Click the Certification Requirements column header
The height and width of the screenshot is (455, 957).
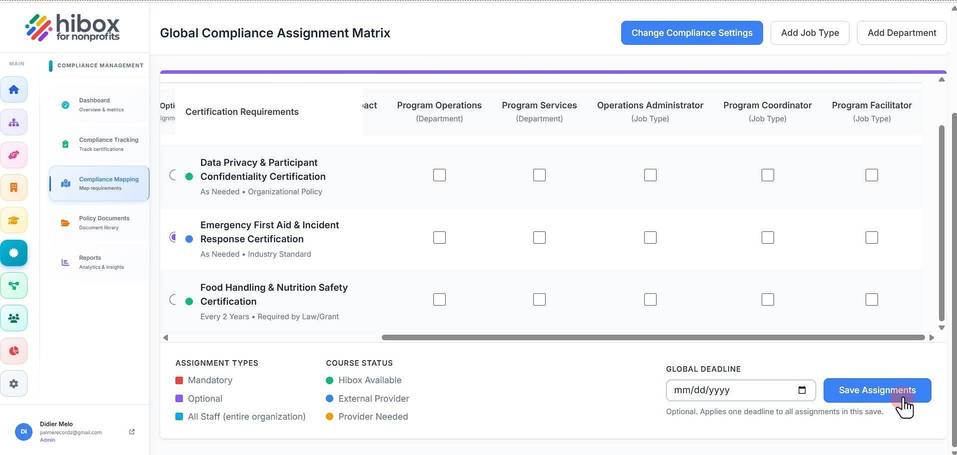(242, 112)
